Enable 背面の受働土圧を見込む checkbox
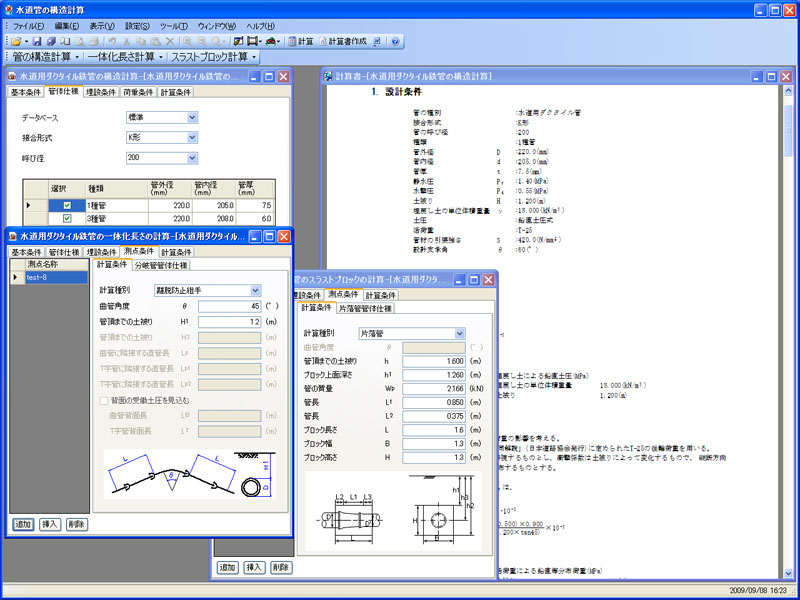The width and height of the screenshot is (800, 600). (x=104, y=400)
